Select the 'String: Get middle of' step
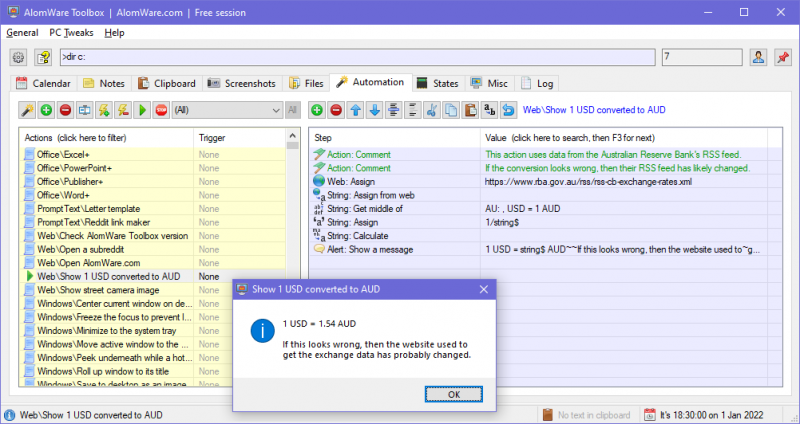The width and height of the screenshot is (800, 424). click(x=545, y=209)
